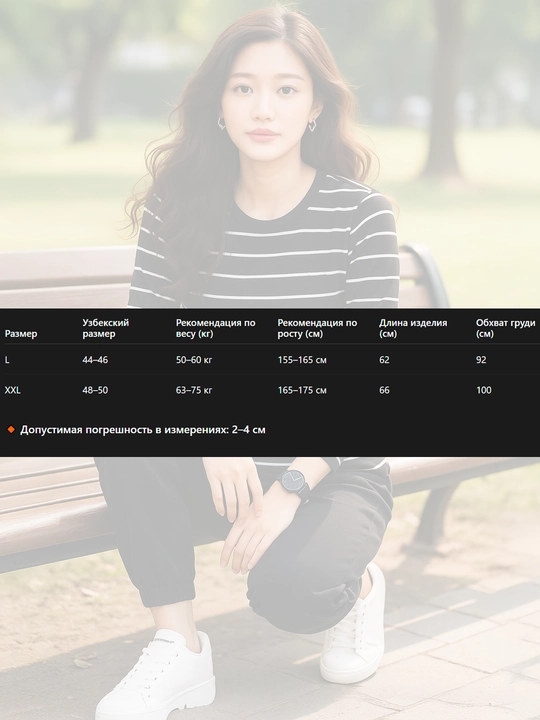The image size is (540, 720).
Task: Click the Рекомендация по росту header
Action: point(317,328)
